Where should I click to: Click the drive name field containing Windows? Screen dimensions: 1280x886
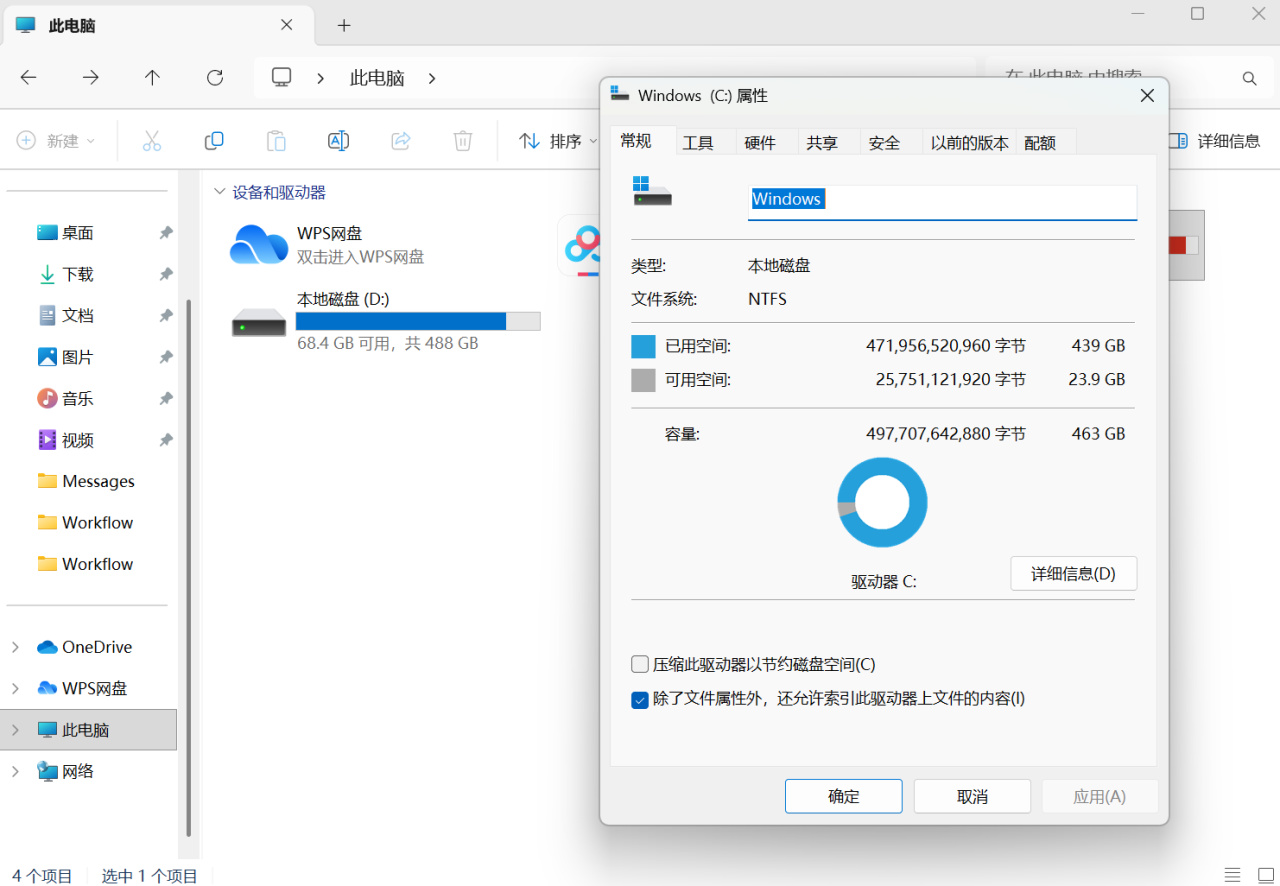pyautogui.click(x=943, y=200)
